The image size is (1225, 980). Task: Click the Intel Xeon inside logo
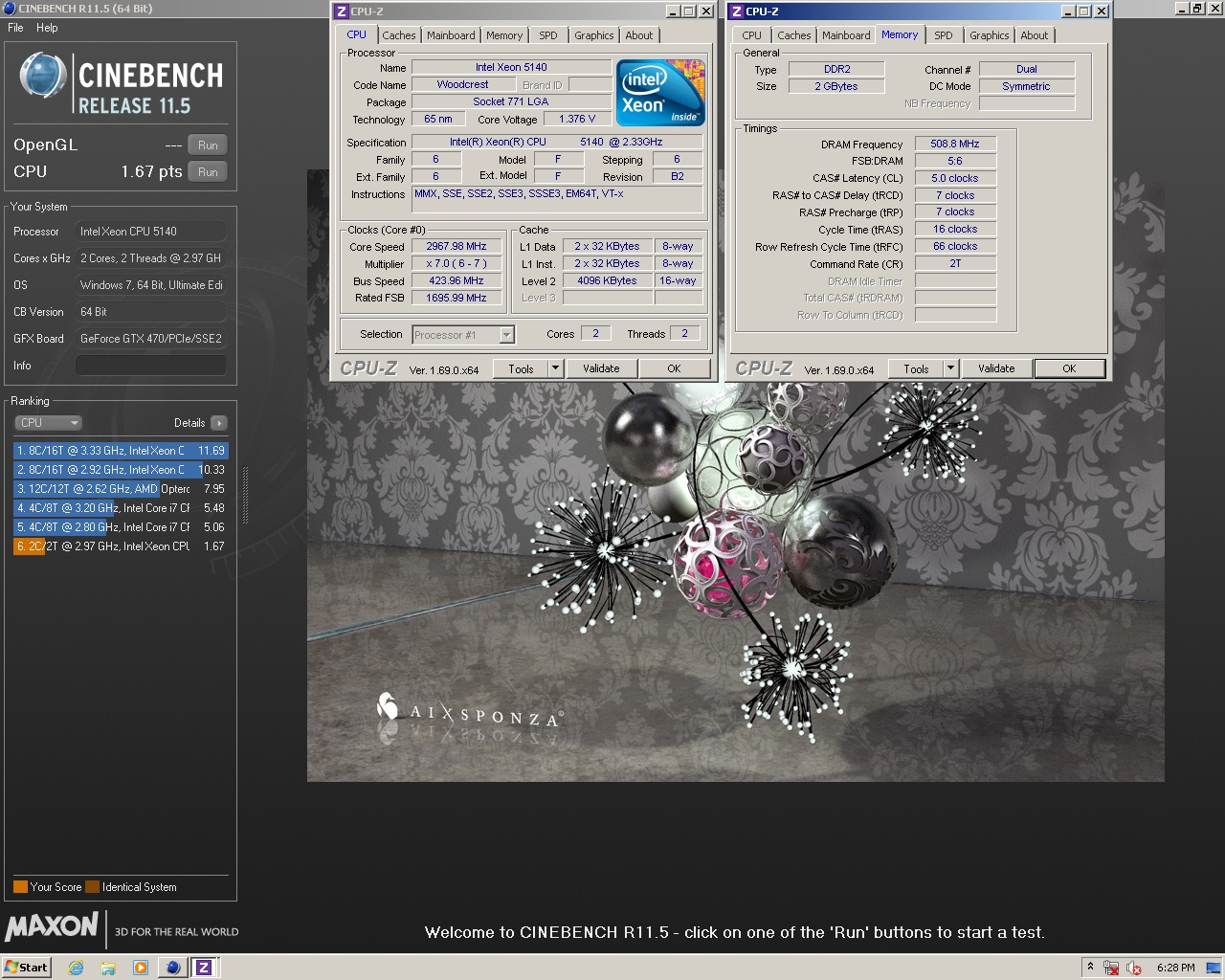pos(660,93)
